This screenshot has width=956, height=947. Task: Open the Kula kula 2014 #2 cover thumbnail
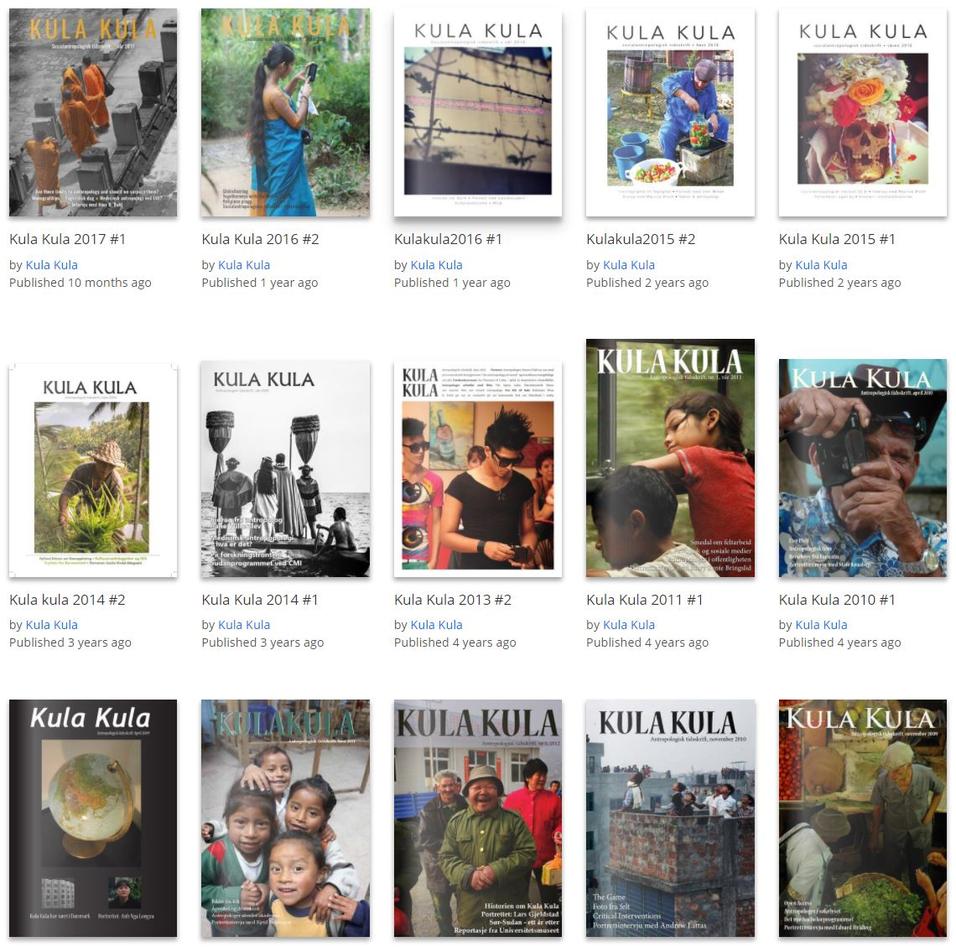coord(93,470)
